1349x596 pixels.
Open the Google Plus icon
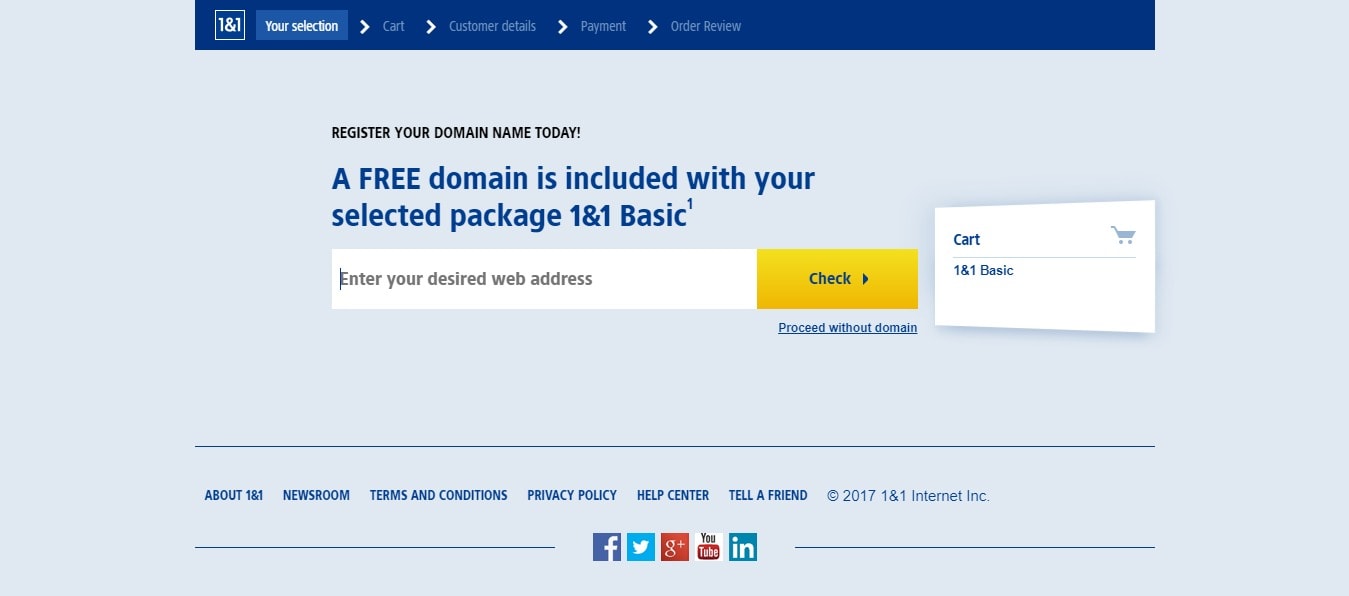tap(675, 547)
